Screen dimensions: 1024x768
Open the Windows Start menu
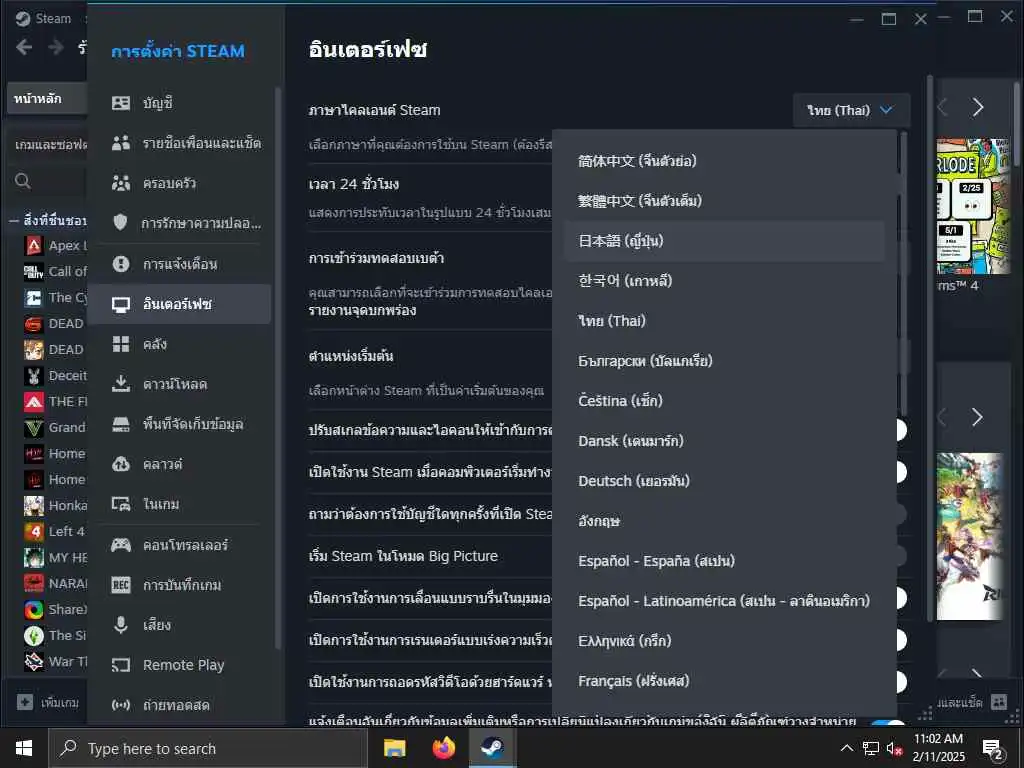24,748
